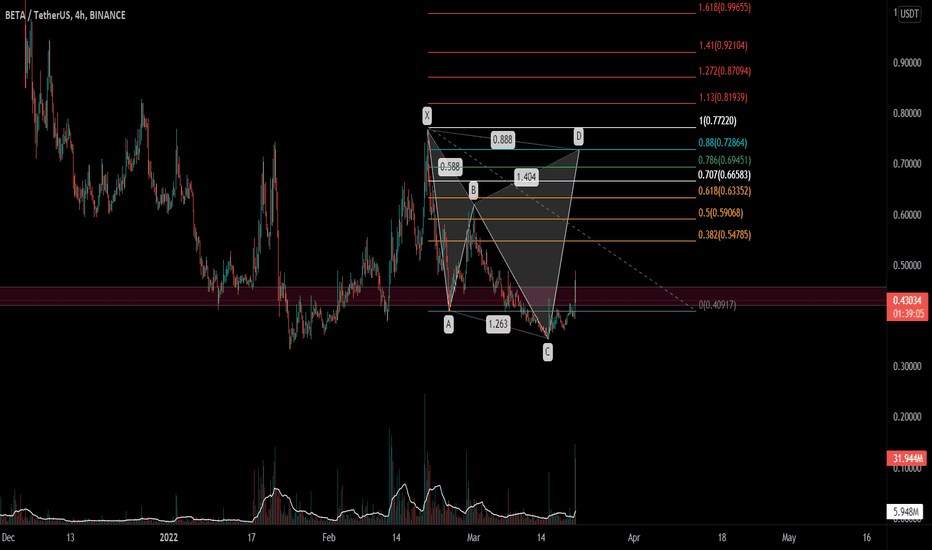
Task: Select the 0.786(0.69451) Fibonacci label
Action: (x=725, y=161)
